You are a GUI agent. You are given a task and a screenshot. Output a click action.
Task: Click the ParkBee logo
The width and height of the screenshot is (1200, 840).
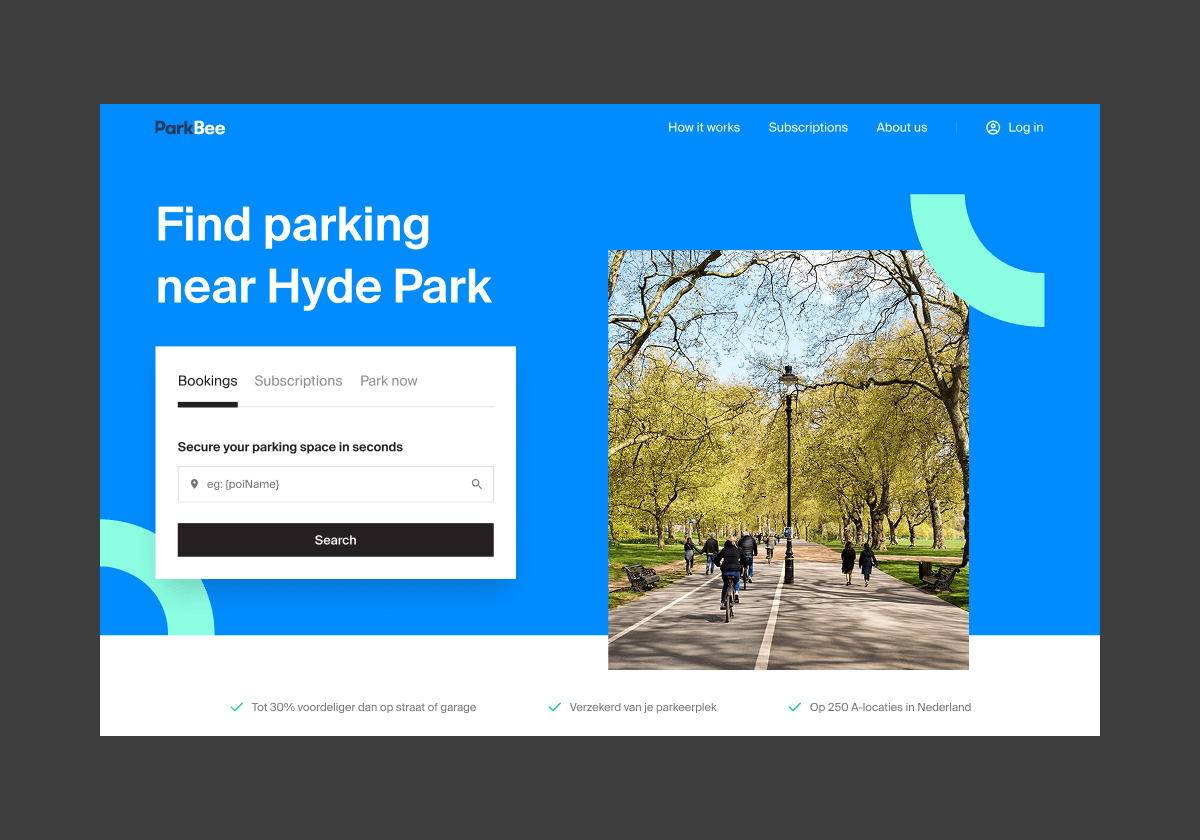tap(190, 128)
